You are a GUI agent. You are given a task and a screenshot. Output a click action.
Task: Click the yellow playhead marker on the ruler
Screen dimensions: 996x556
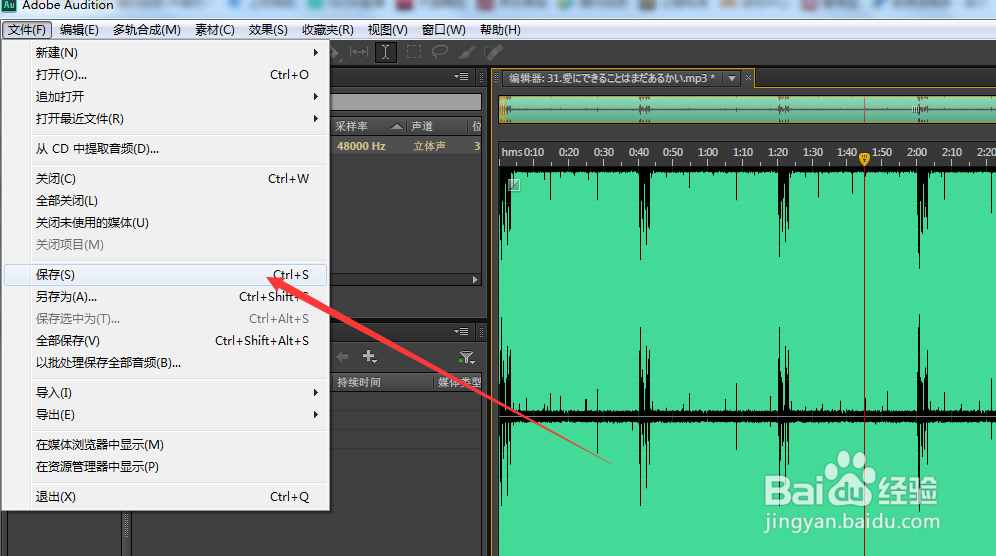coord(864,158)
